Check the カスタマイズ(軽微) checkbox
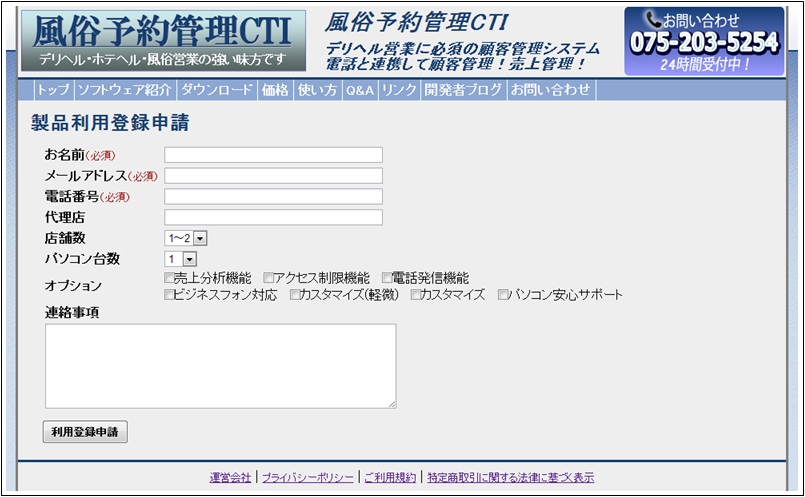The image size is (805, 497). click(295, 295)
